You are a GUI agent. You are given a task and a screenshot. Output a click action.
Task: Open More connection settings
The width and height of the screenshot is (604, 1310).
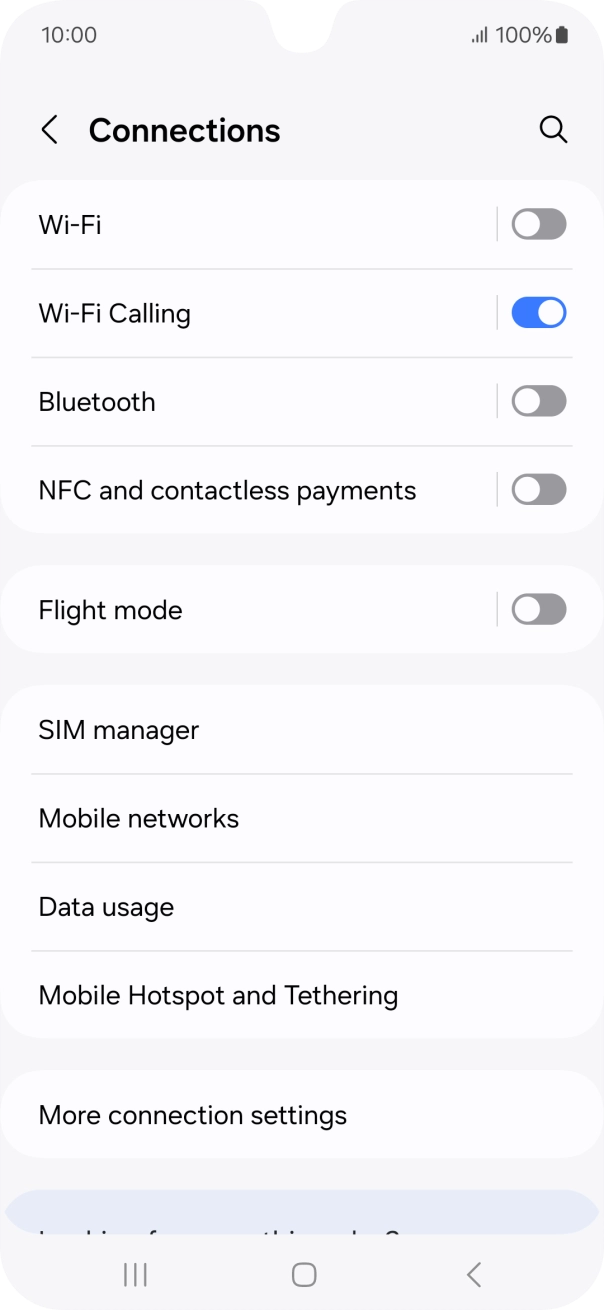coord(191,1114)
